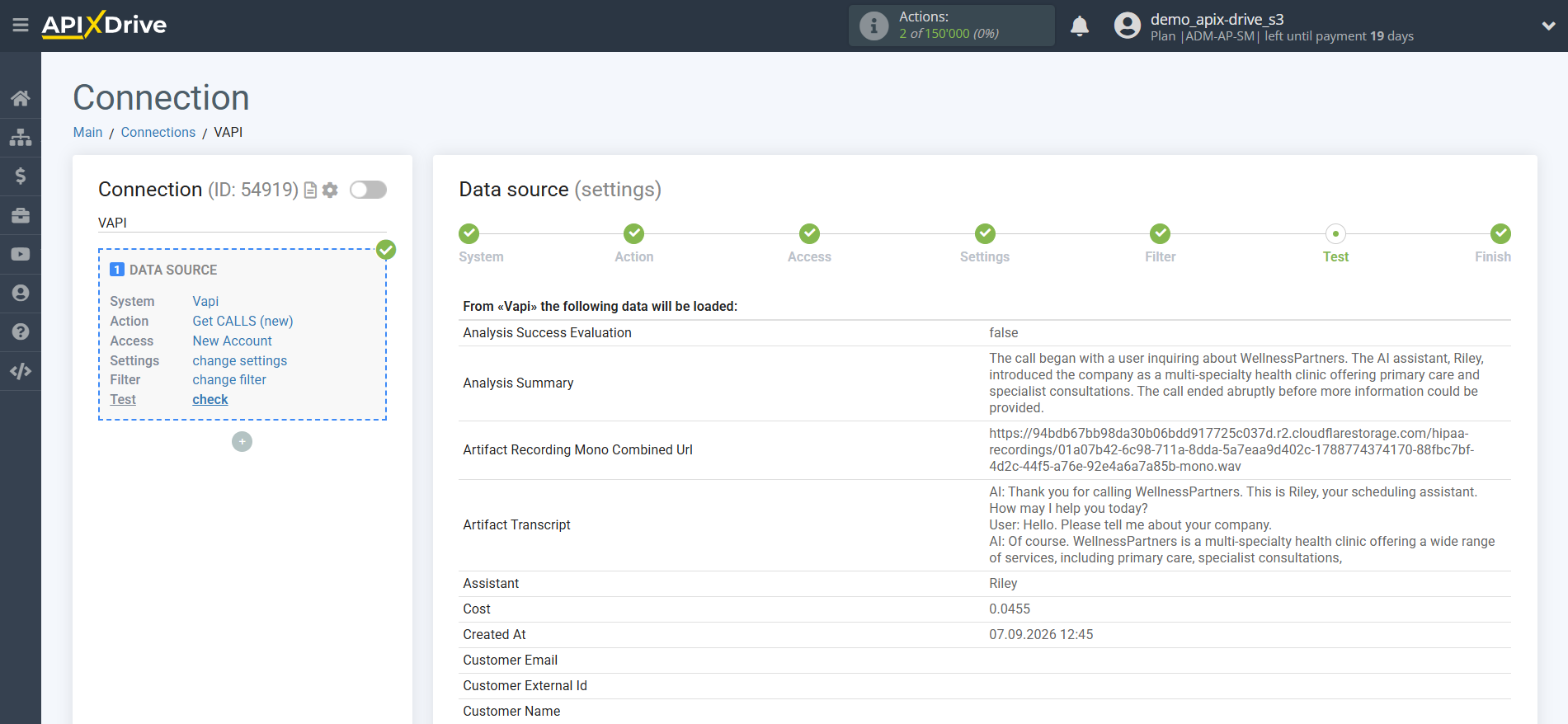The height and width of the screenshot is (724, 1568).
Task: Click the Test label link
Action: click(x=123, y=399)
